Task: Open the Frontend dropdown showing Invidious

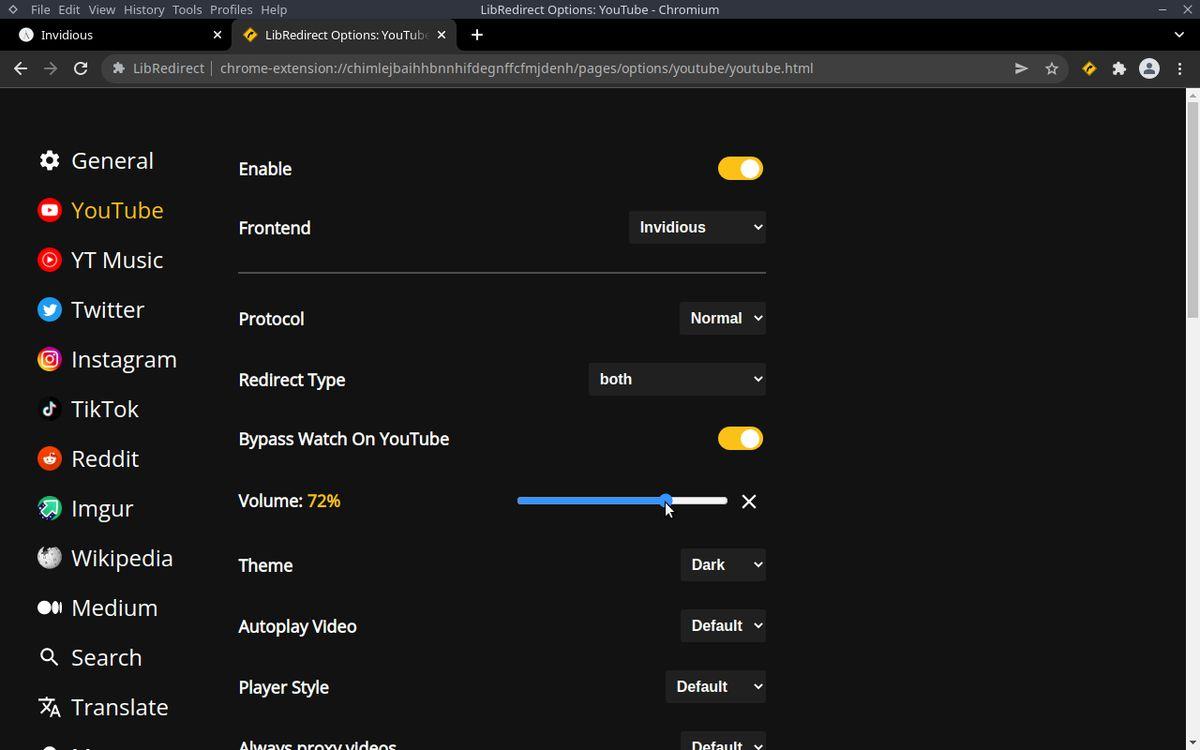Action: pos(697,227)
